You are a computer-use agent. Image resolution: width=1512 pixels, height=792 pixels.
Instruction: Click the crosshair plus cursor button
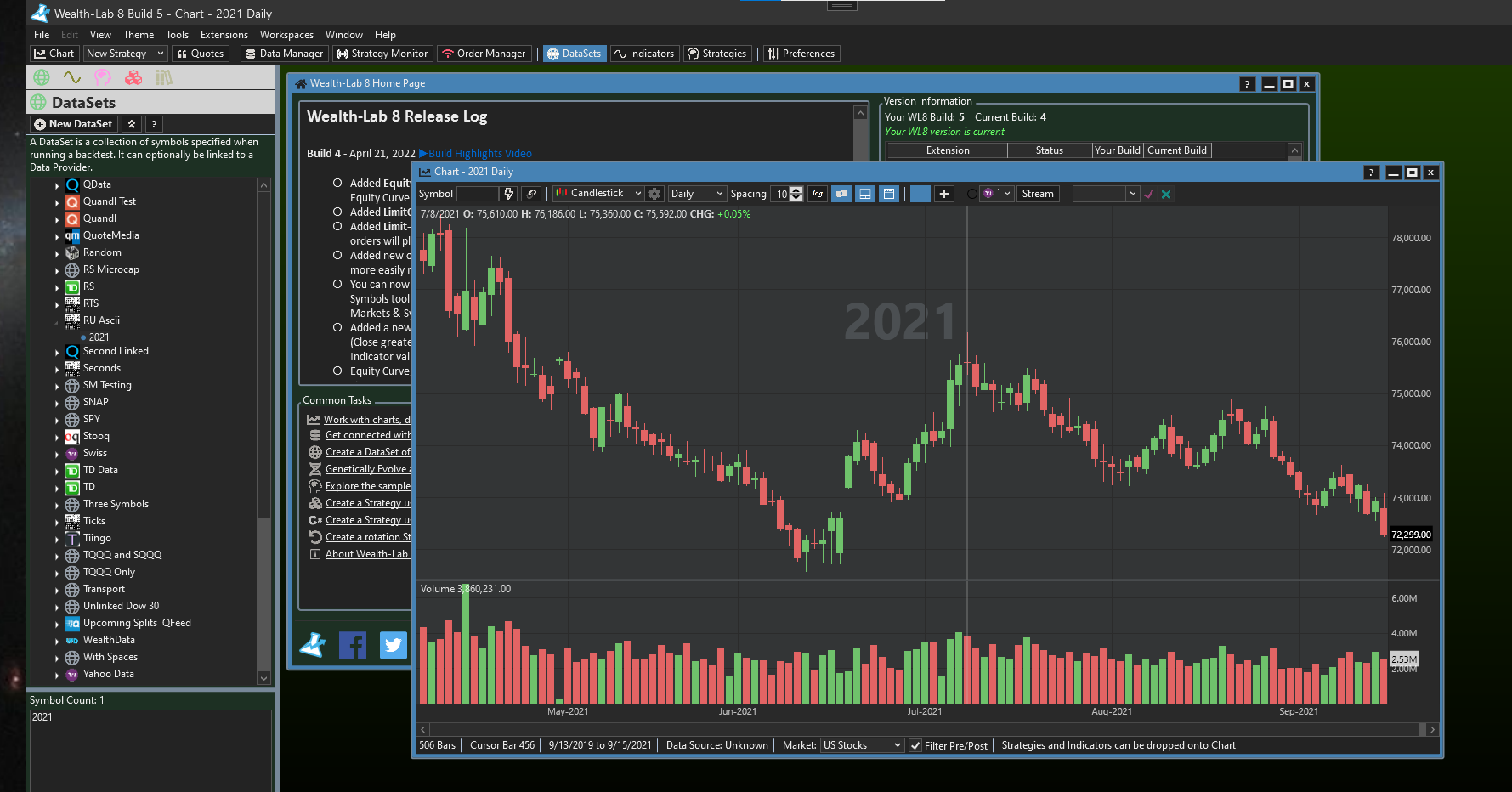point(943,194)
